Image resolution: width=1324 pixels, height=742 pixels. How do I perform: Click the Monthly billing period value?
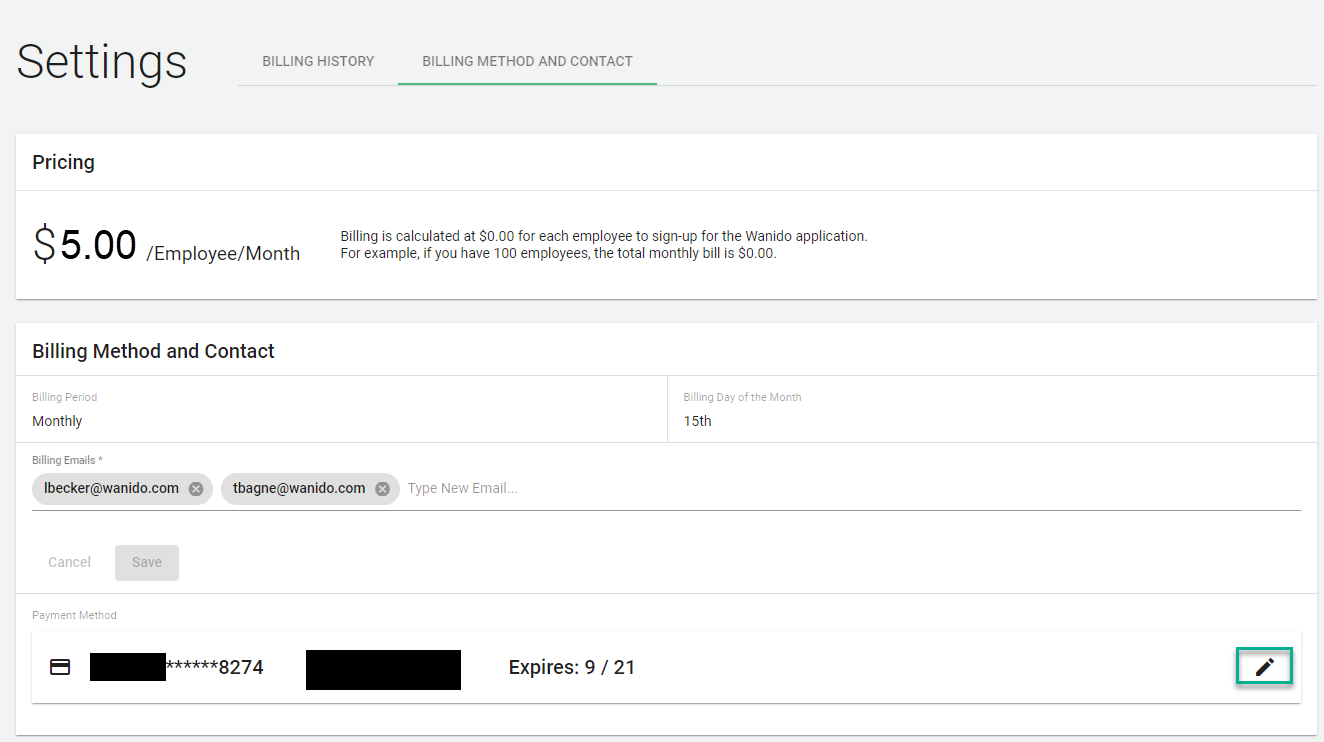[x=57, y=421]
